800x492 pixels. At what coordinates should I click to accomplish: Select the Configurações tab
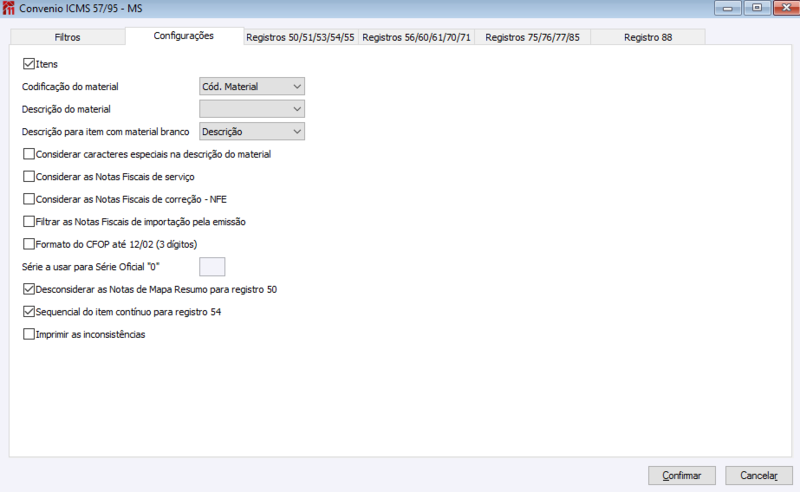[184, 36]
